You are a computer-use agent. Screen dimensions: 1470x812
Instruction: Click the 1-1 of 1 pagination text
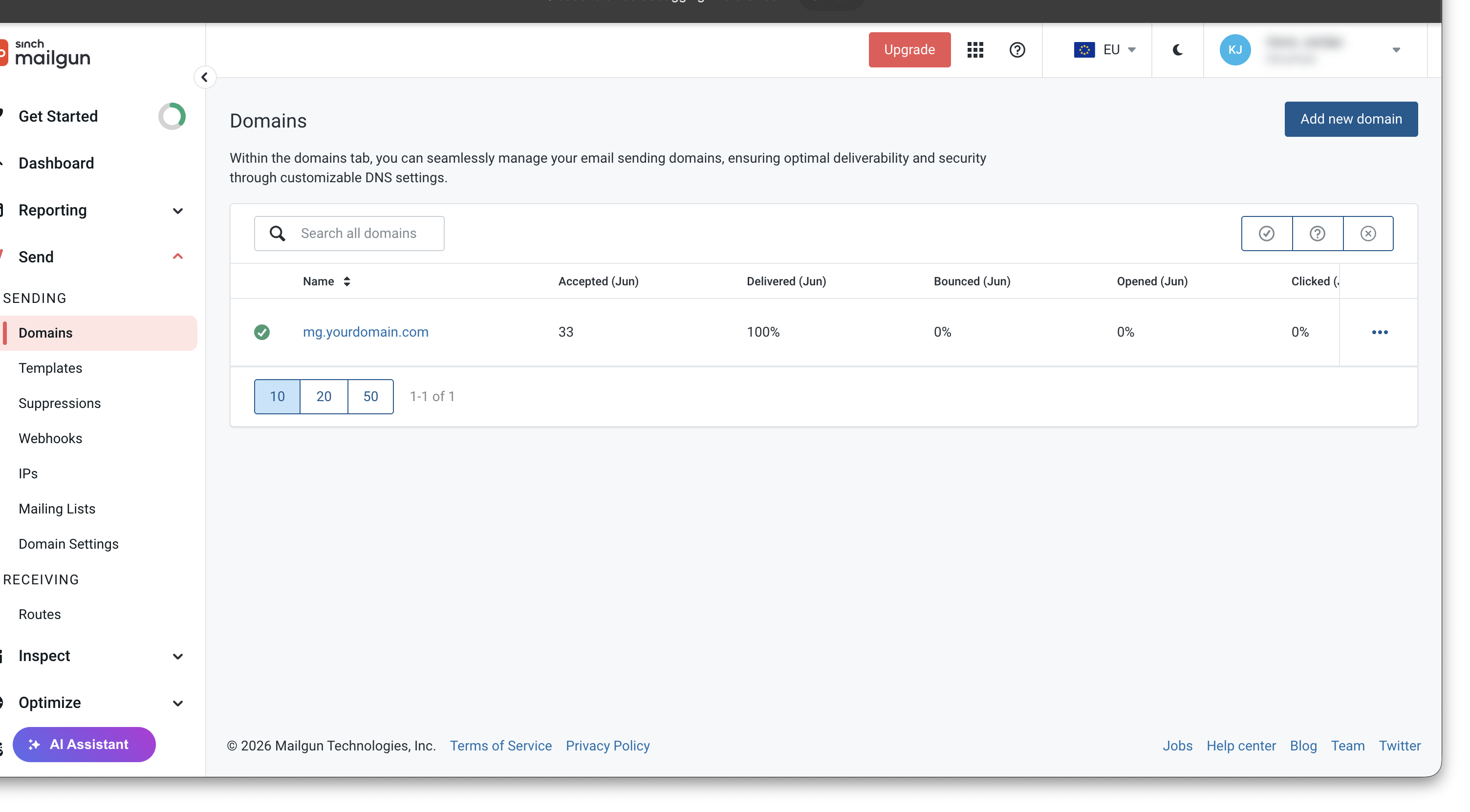432,397
